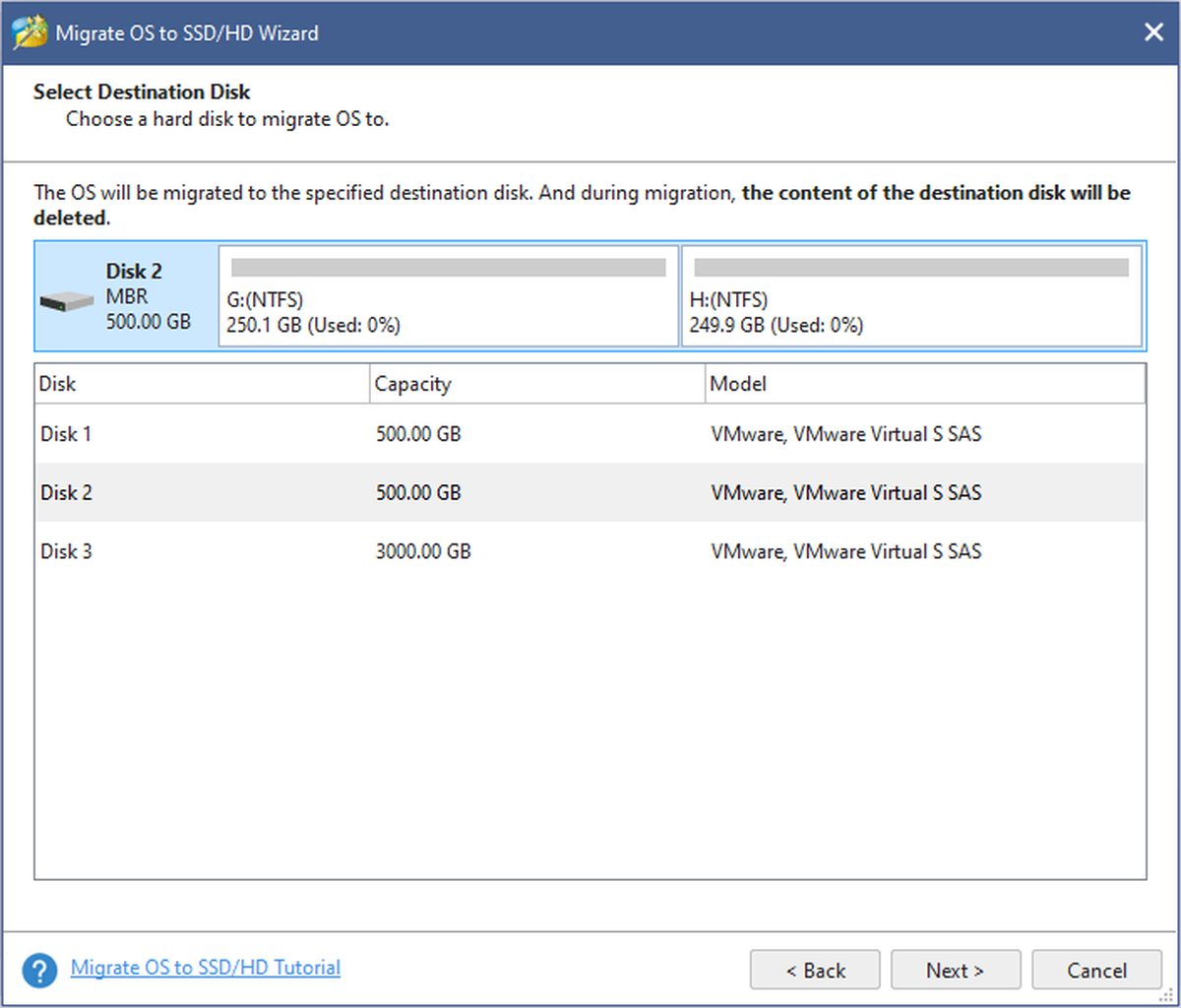Click the 249.9 GB used label
Viewport: 1181px width, 1008px height.
[777, 325]
